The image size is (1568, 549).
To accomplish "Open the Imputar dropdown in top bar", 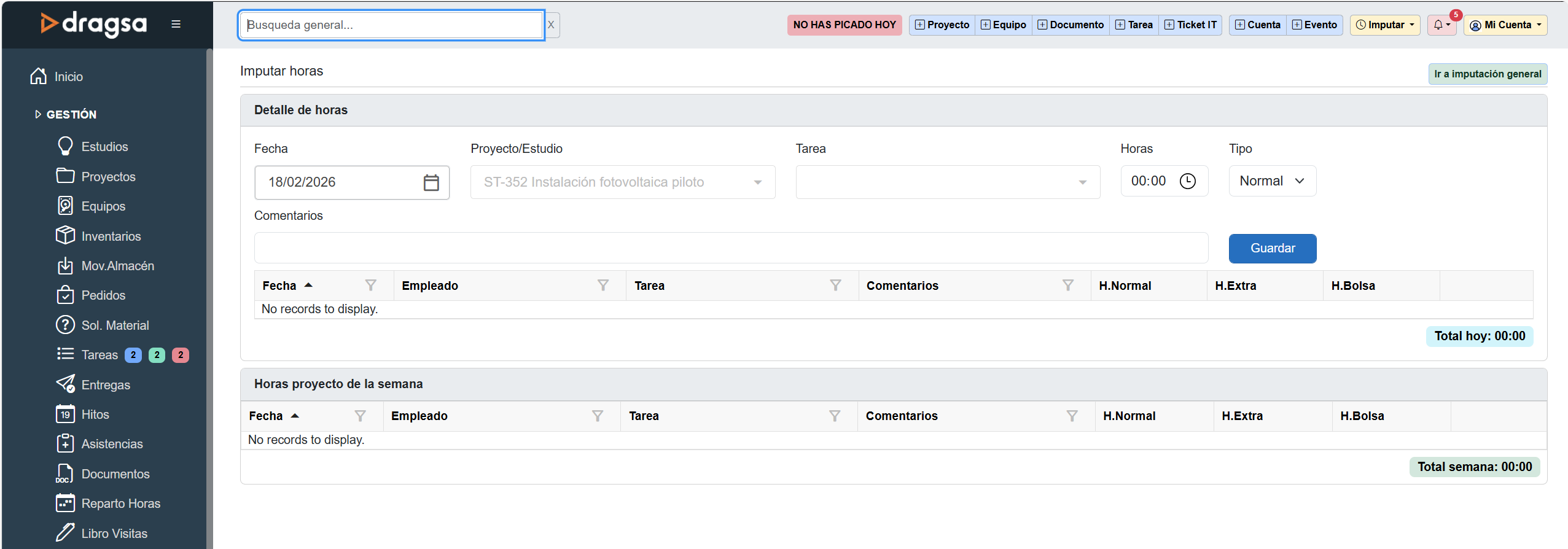I will (x=1384, y=25).
